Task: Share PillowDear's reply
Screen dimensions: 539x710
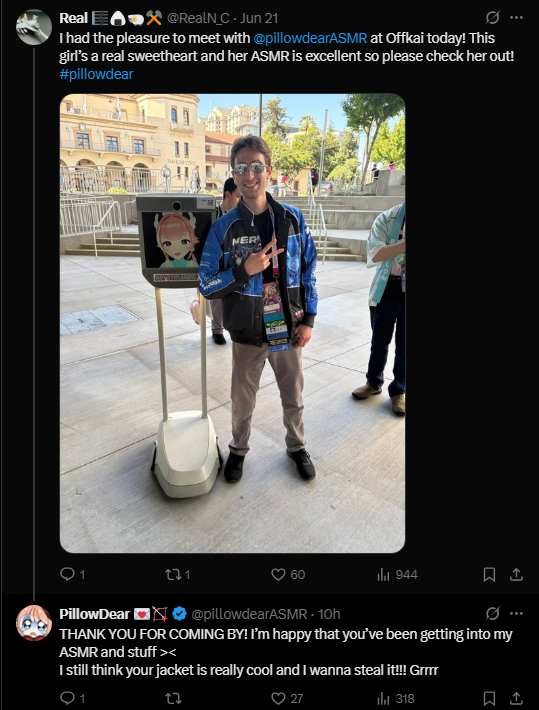Action: pos(516,698)
